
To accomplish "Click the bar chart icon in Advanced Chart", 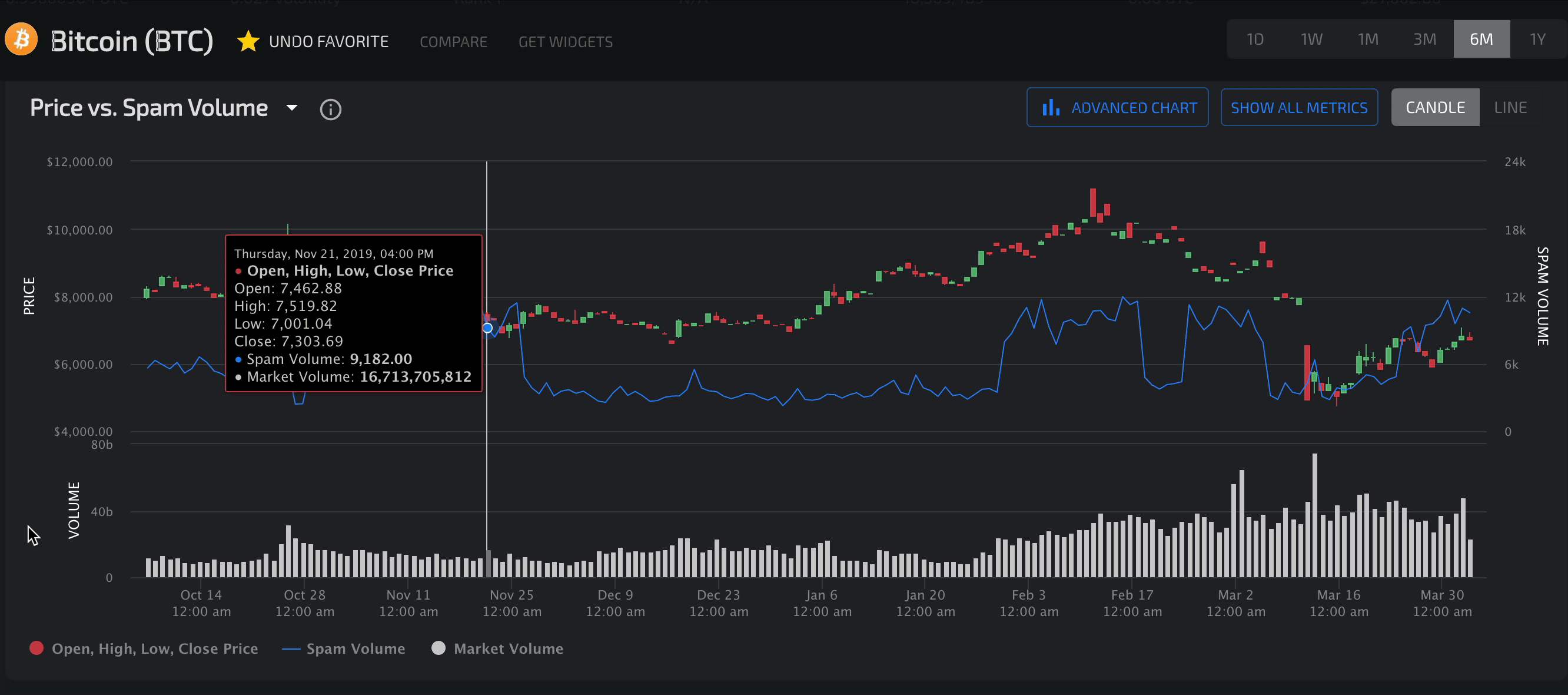I will pyautogui.click(x=1051, y=108).
